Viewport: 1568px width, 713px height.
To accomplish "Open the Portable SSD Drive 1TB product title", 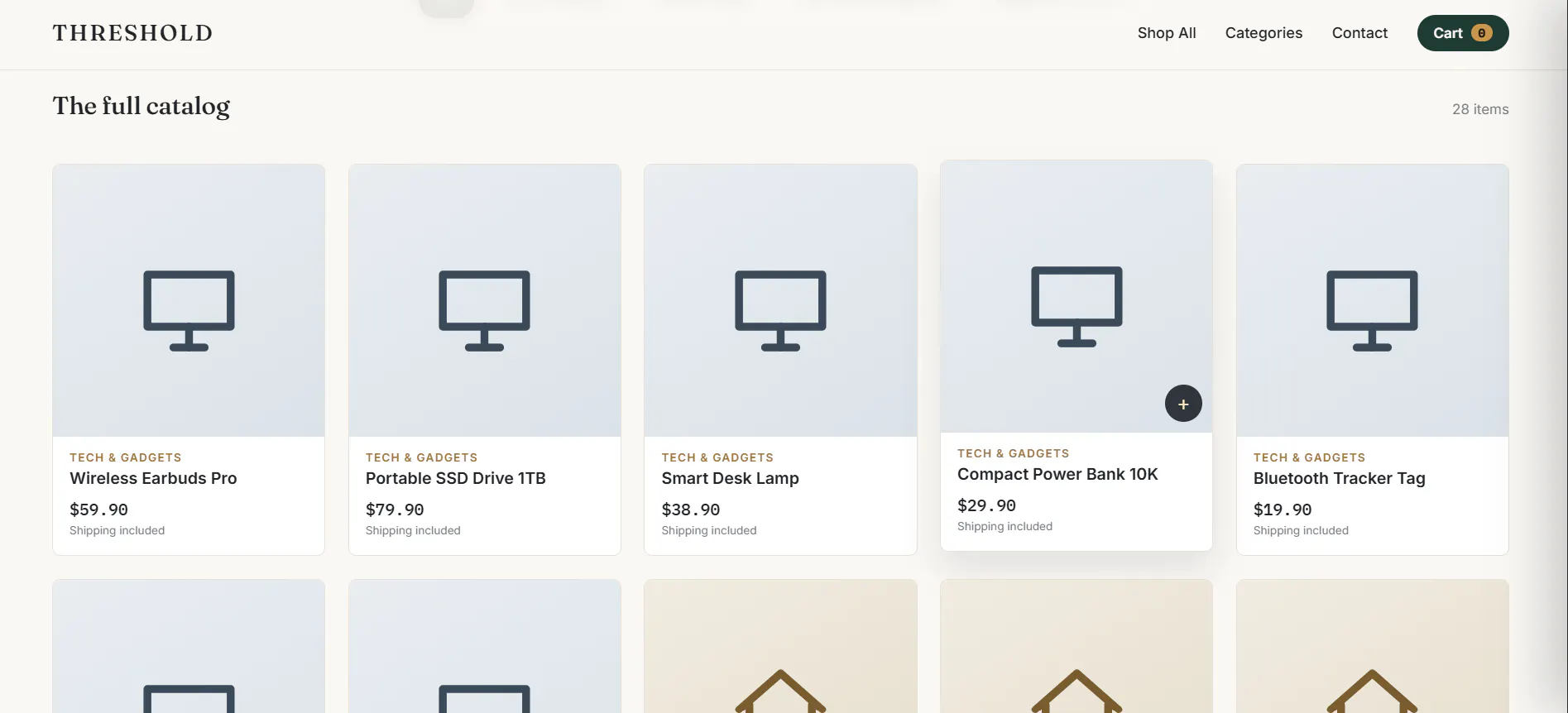I will click(456, 478).
